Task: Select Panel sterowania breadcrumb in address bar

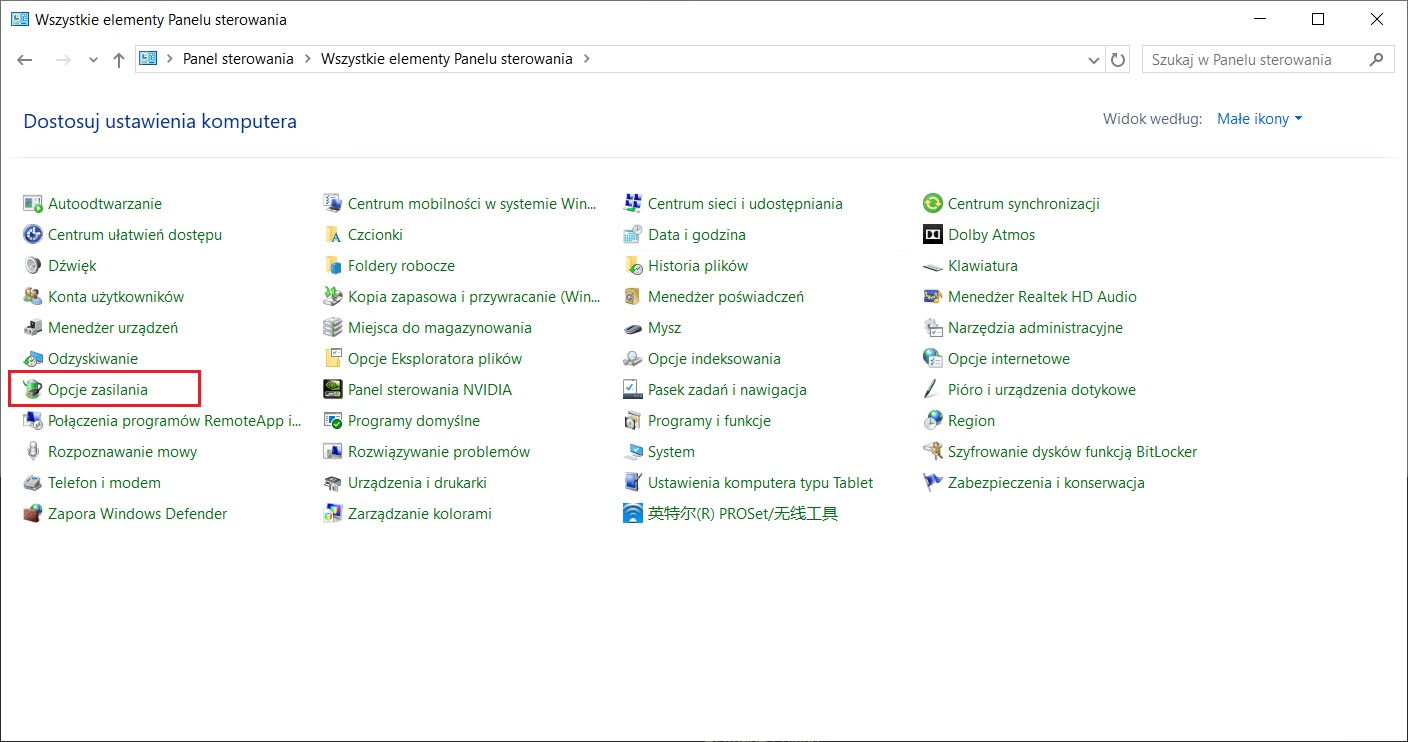Action: coord(238,59)
